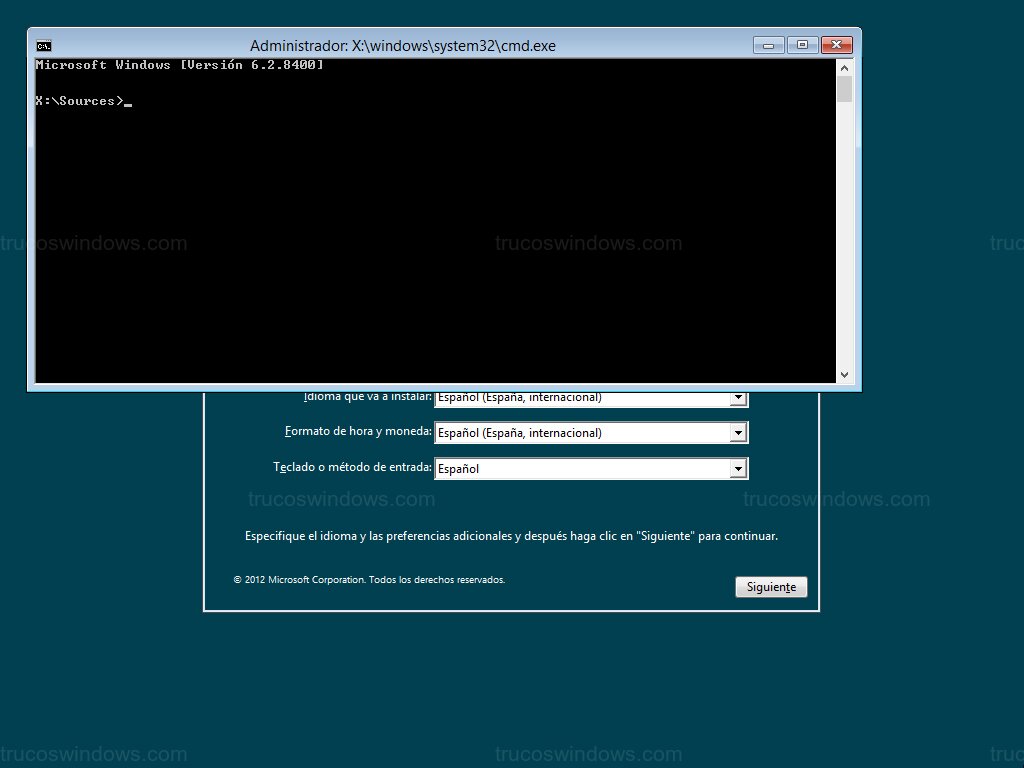Close the cmd.exe console window

coord(836,45)
